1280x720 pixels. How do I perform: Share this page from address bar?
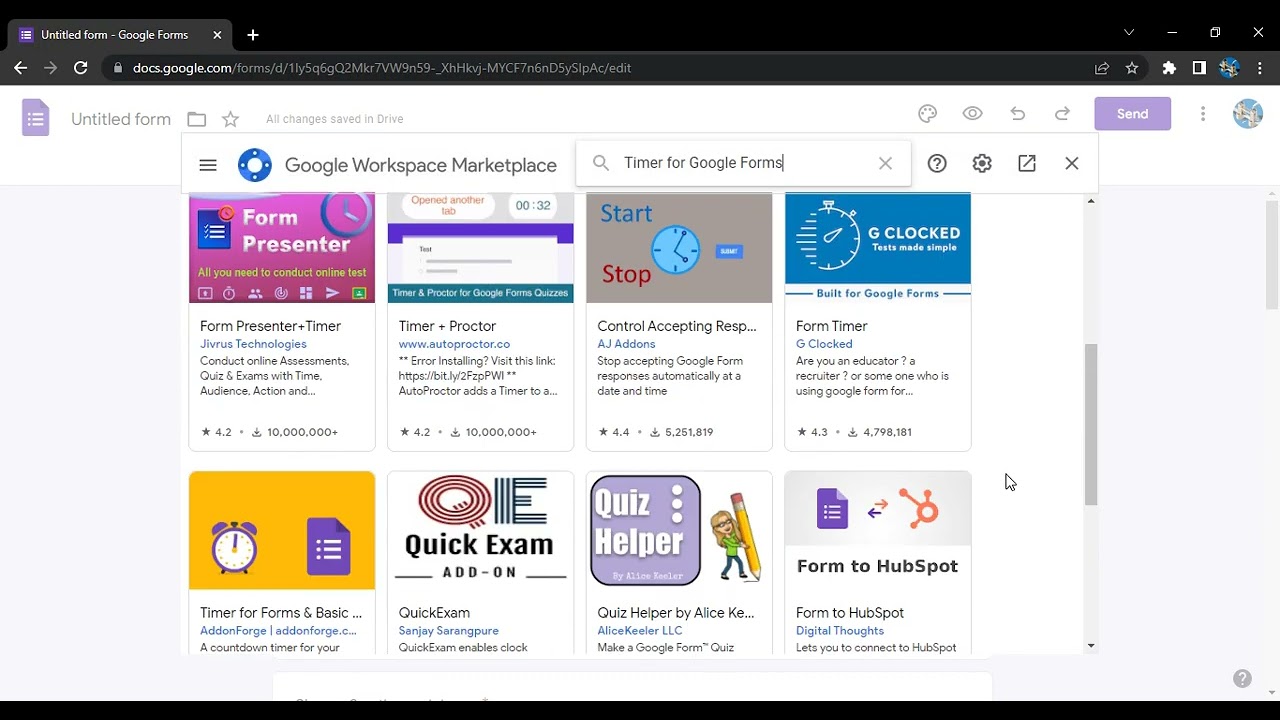1102,68
